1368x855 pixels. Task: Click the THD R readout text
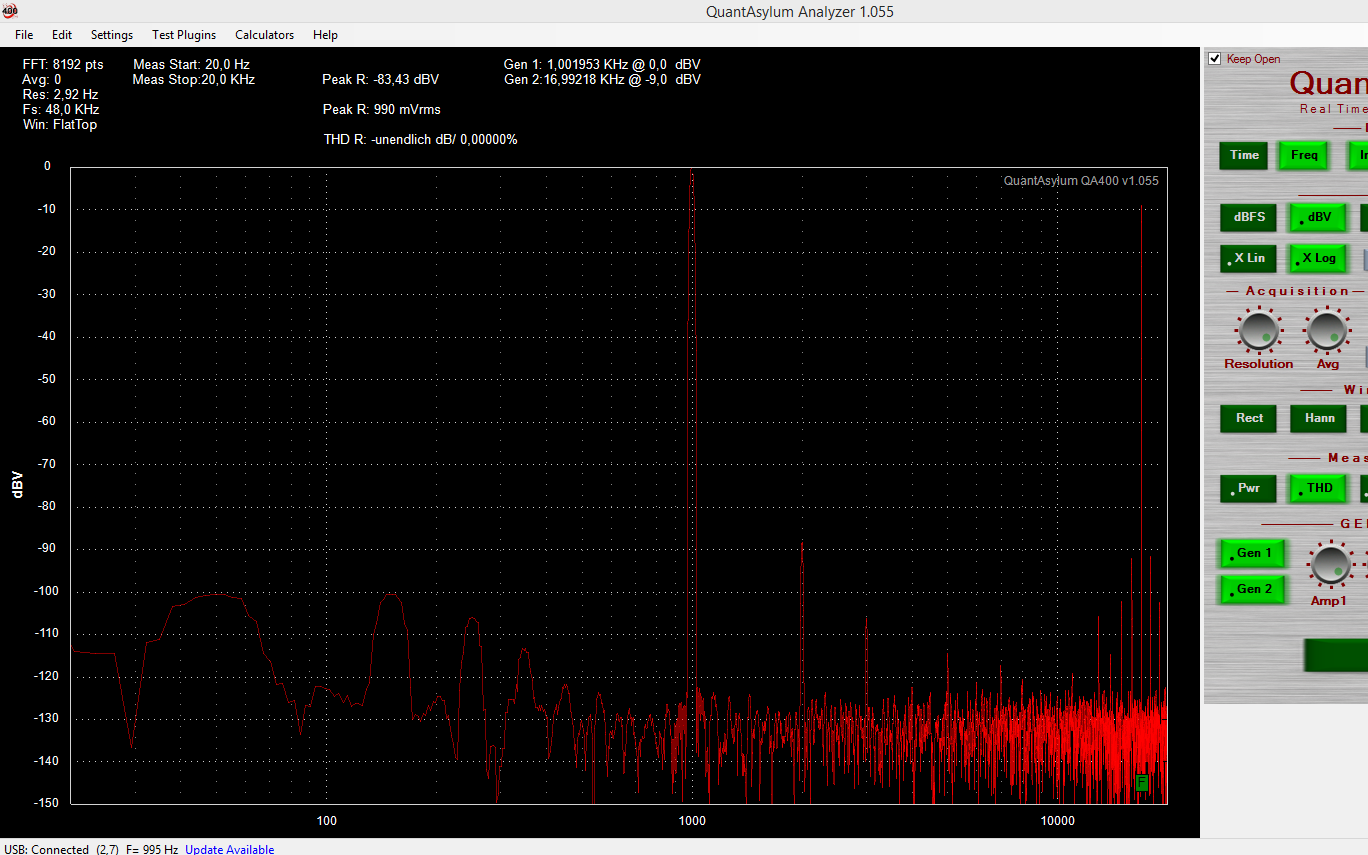pyautogui.click(x=421, y=140)
